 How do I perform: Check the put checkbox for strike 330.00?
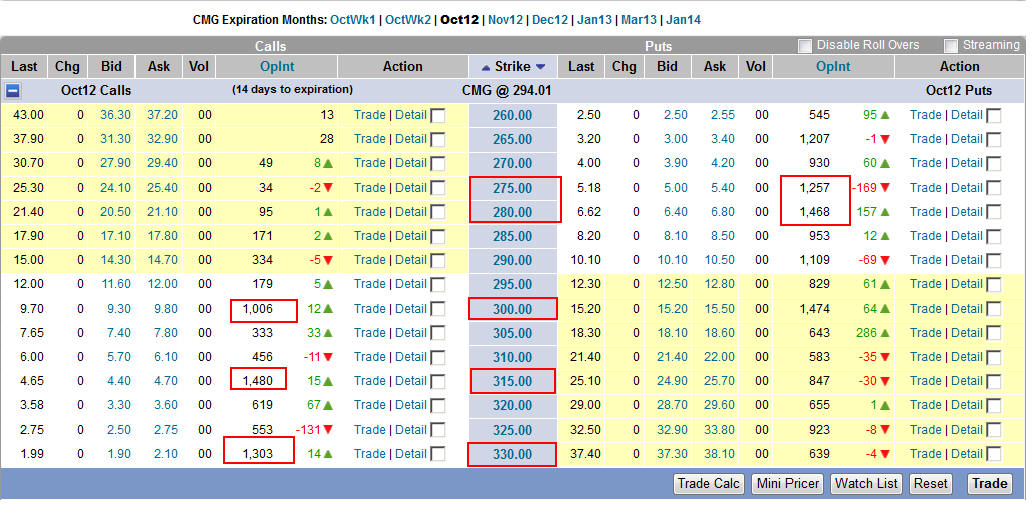(993, 454)
